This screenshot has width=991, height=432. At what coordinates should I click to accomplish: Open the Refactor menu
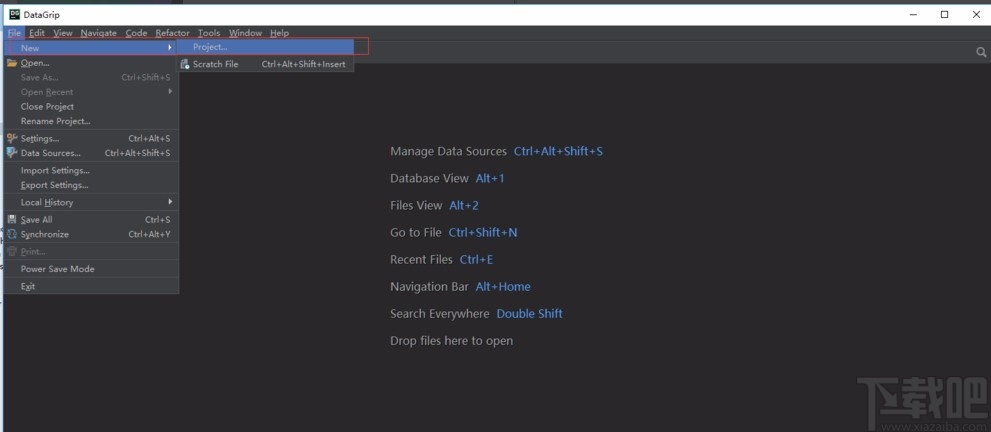point(172,33)
